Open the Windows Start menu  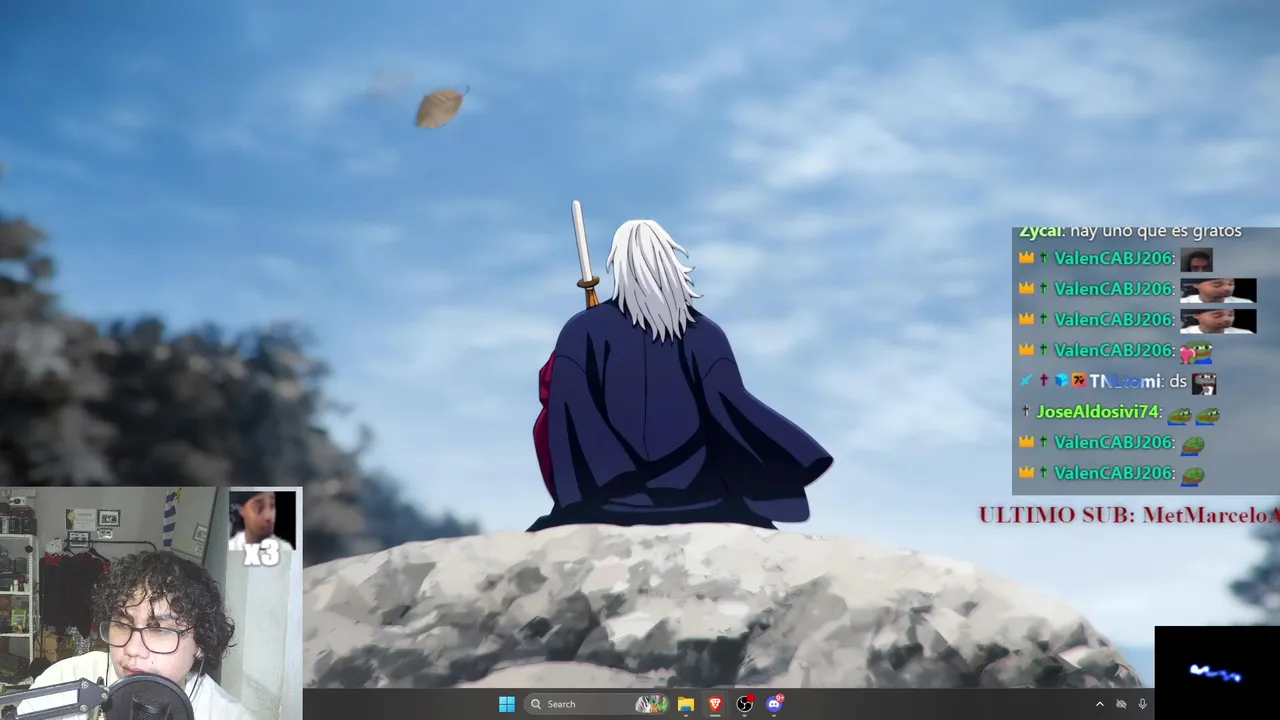(x=507, y=704)
